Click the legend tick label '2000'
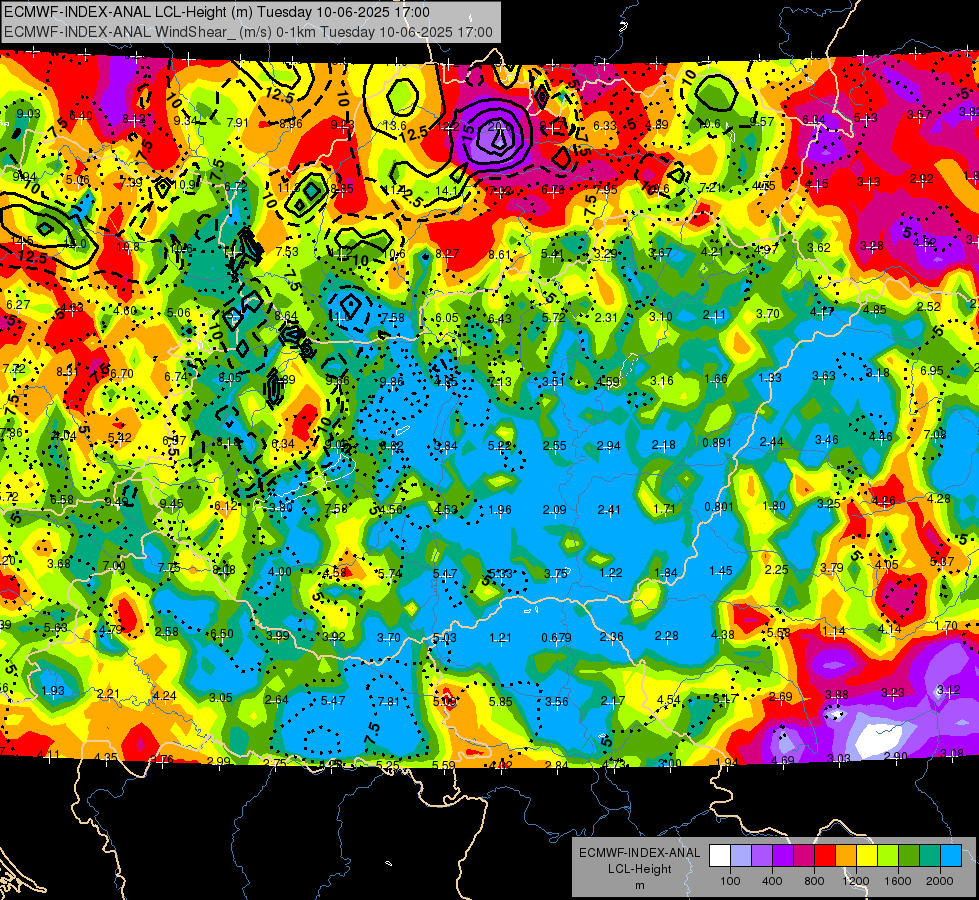Image resolution: width=979 pixels, height=900 pixels. coord(940,881)
